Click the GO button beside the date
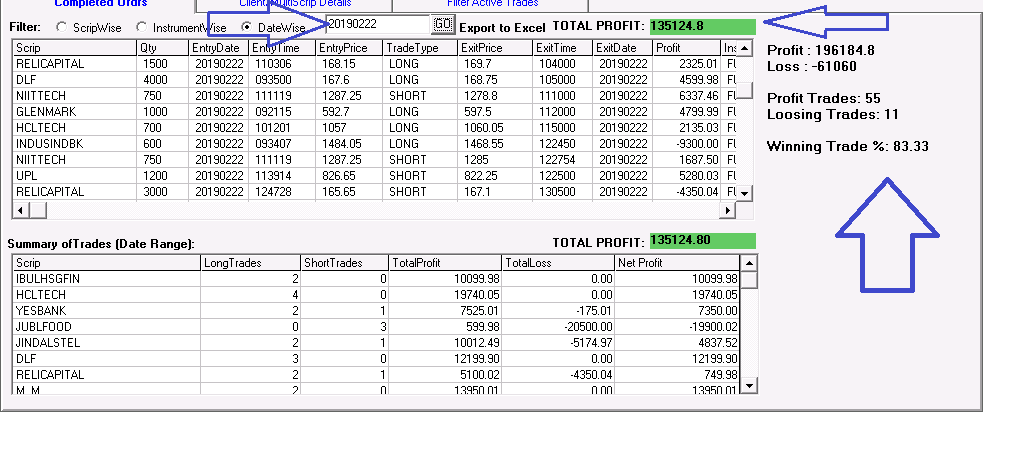1031x464 pixels. [x=443, y=25]
